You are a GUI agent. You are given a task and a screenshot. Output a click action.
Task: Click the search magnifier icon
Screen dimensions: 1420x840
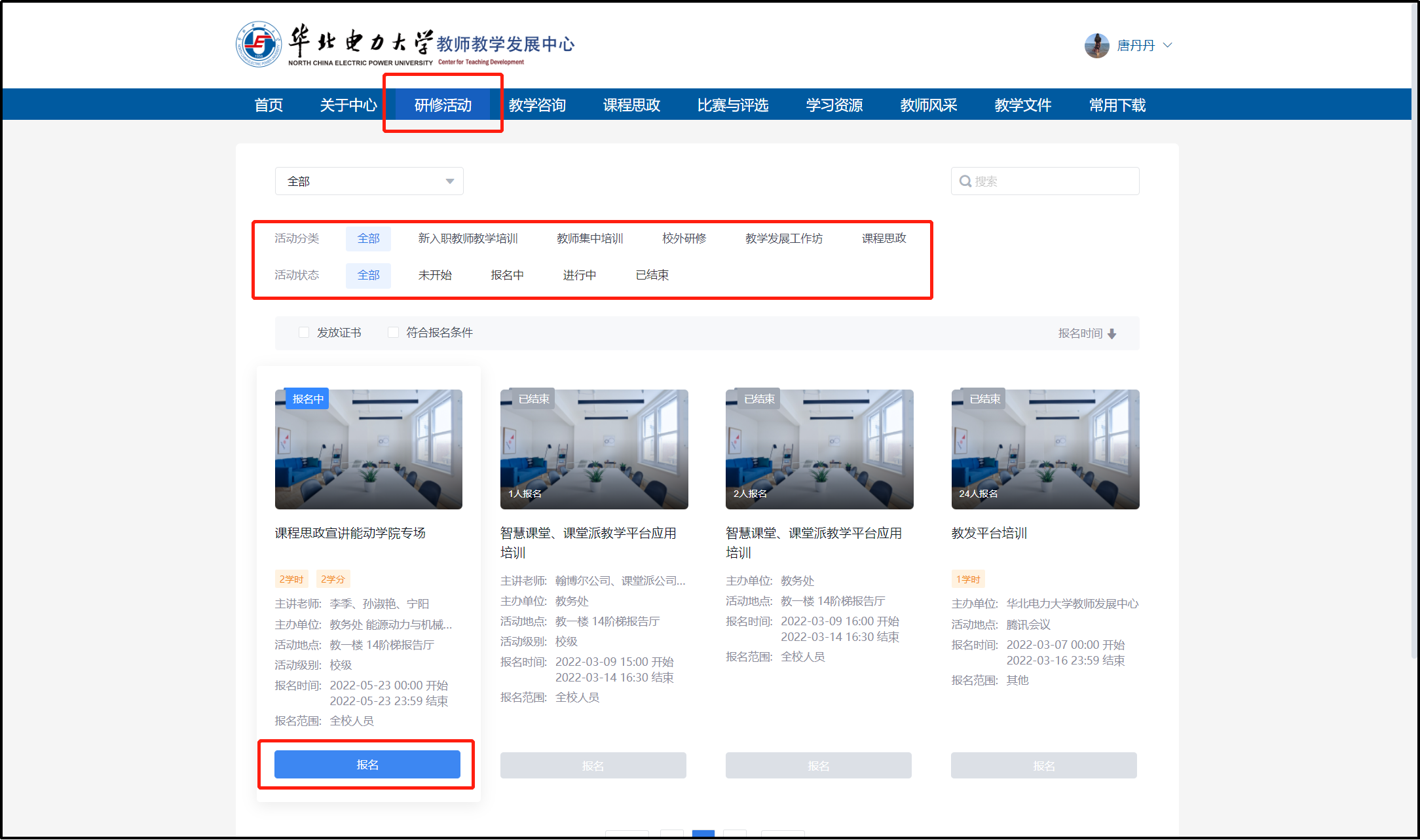point(965,181)
